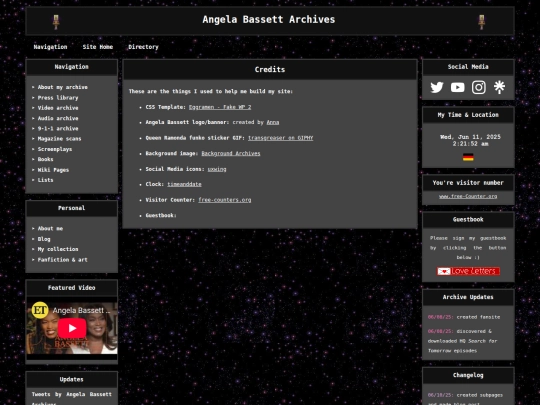Follow the timeanddate clock link
The width and height of the screenshot is (540, 405).
(184, 184)
